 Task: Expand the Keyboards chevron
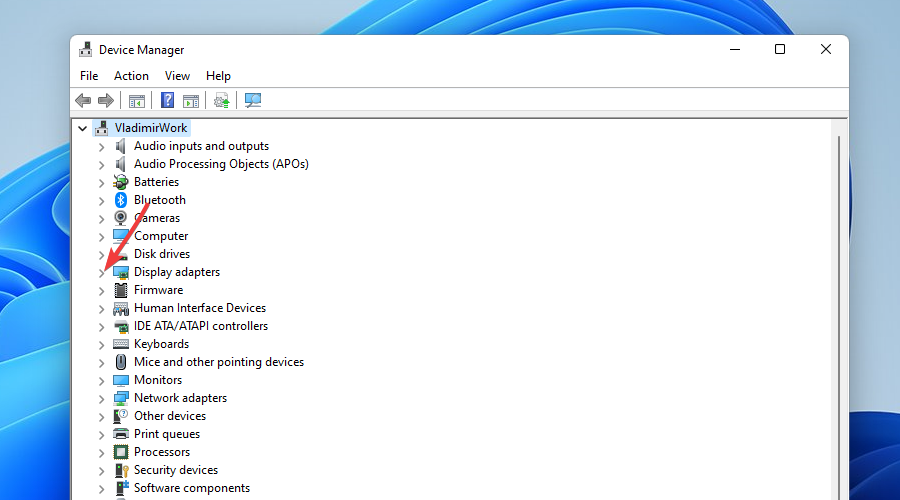click(102, 345)
